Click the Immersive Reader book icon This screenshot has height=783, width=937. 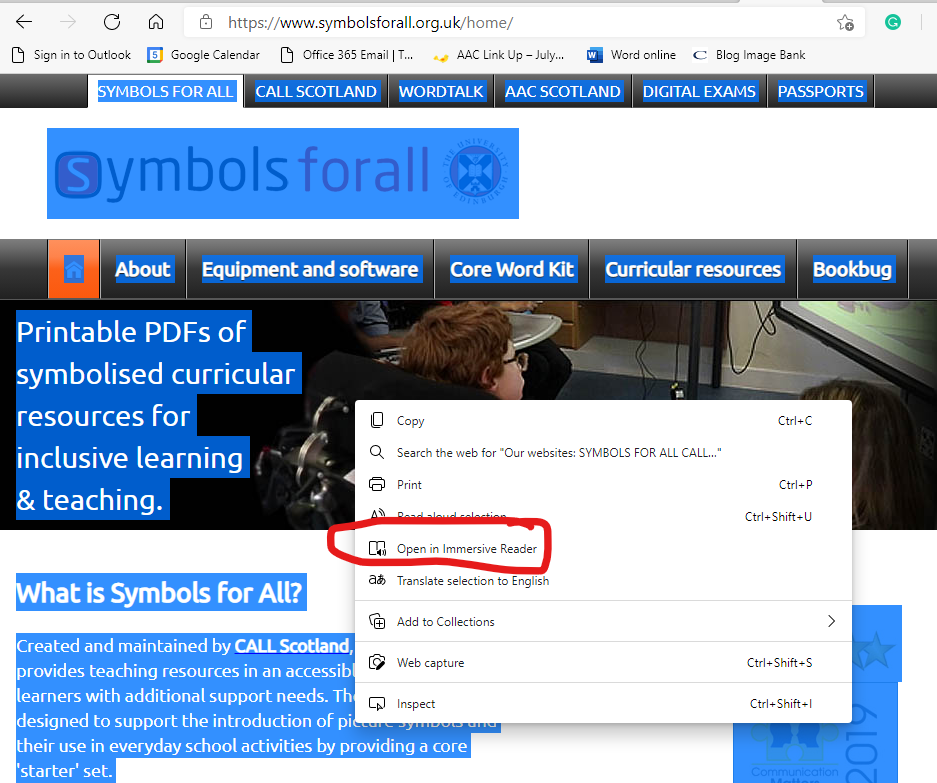click(377, 548)
